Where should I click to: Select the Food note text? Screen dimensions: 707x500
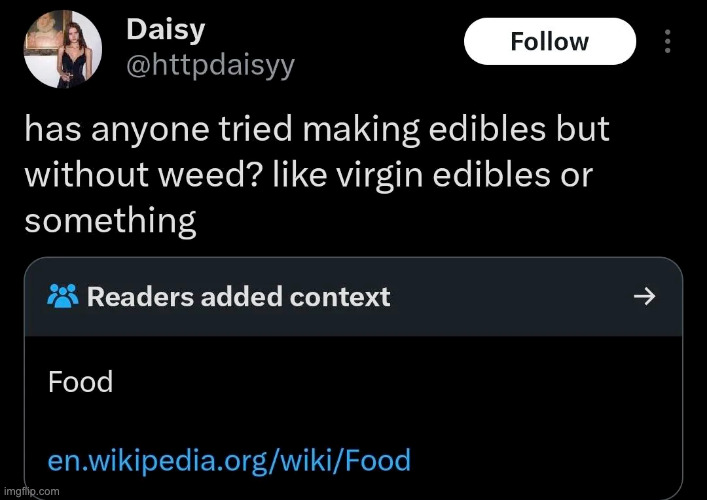(x=80, y=381)
